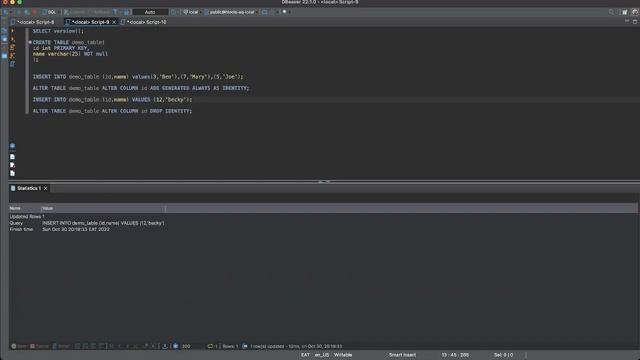
Task: Click the Writable status entry
Action: (343, 355)
